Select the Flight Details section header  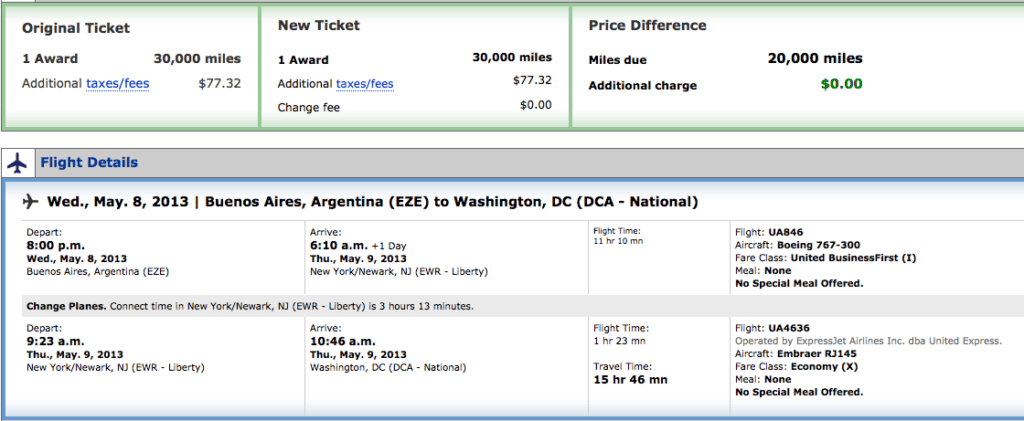(x=89, y=162)
